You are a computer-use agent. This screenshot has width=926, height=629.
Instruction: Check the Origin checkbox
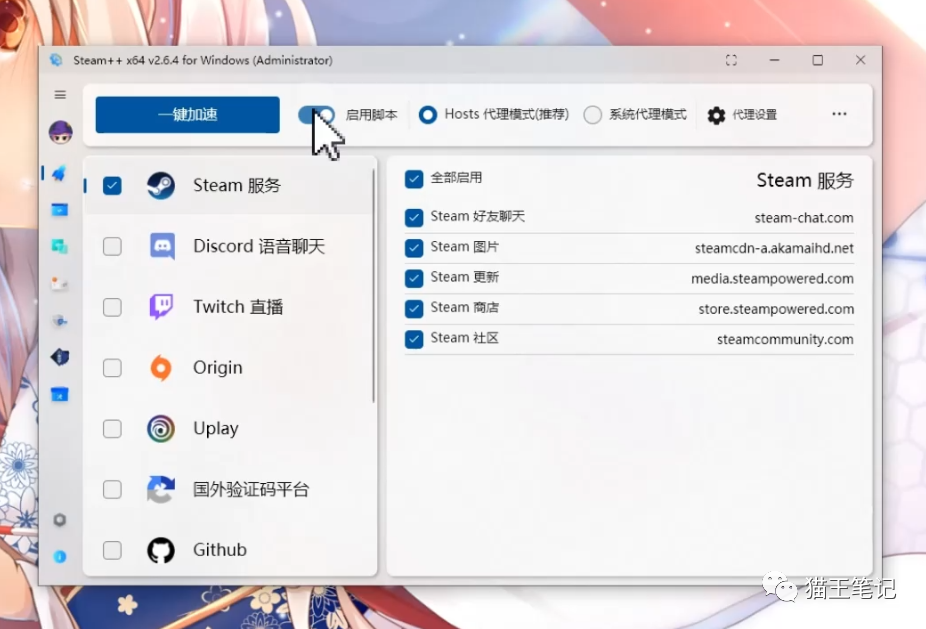point(112,368)
